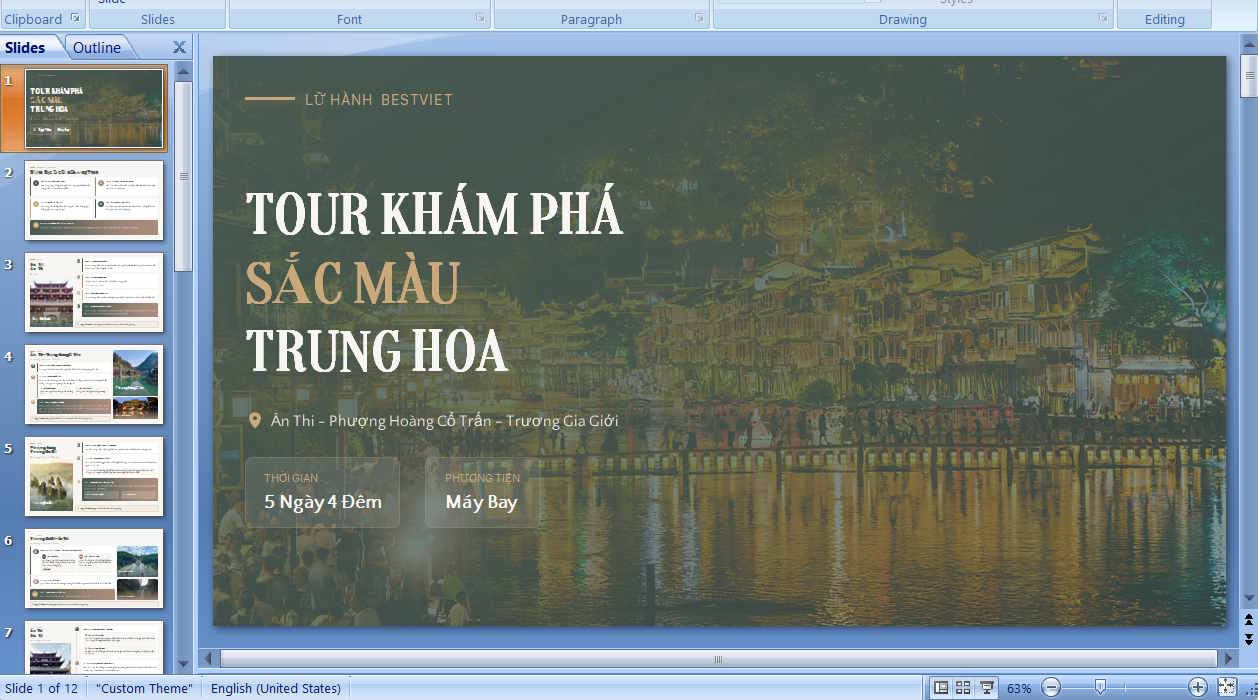The image size is (1258, 700).
Task: Select the Drawing group label
Action: pos(902,18)
